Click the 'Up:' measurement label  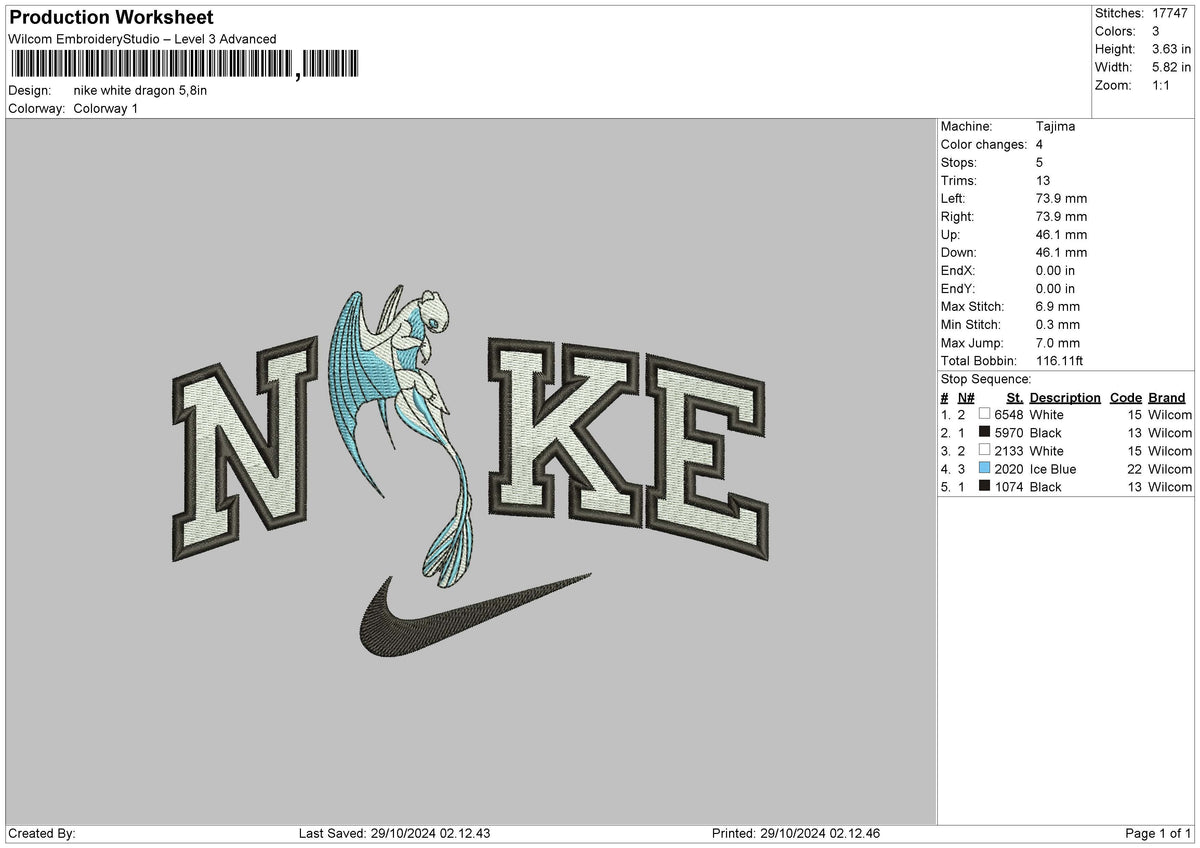(952, 234)
